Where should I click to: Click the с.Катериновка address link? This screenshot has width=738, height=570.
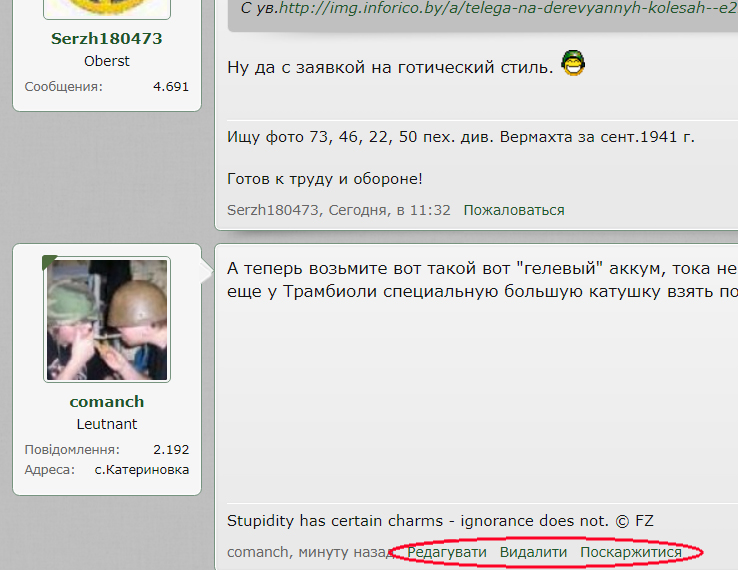click(142, 470)
